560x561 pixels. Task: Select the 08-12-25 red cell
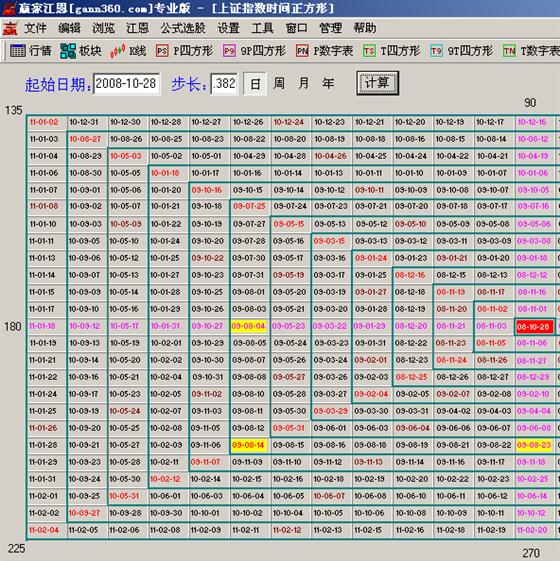(412, 377)
